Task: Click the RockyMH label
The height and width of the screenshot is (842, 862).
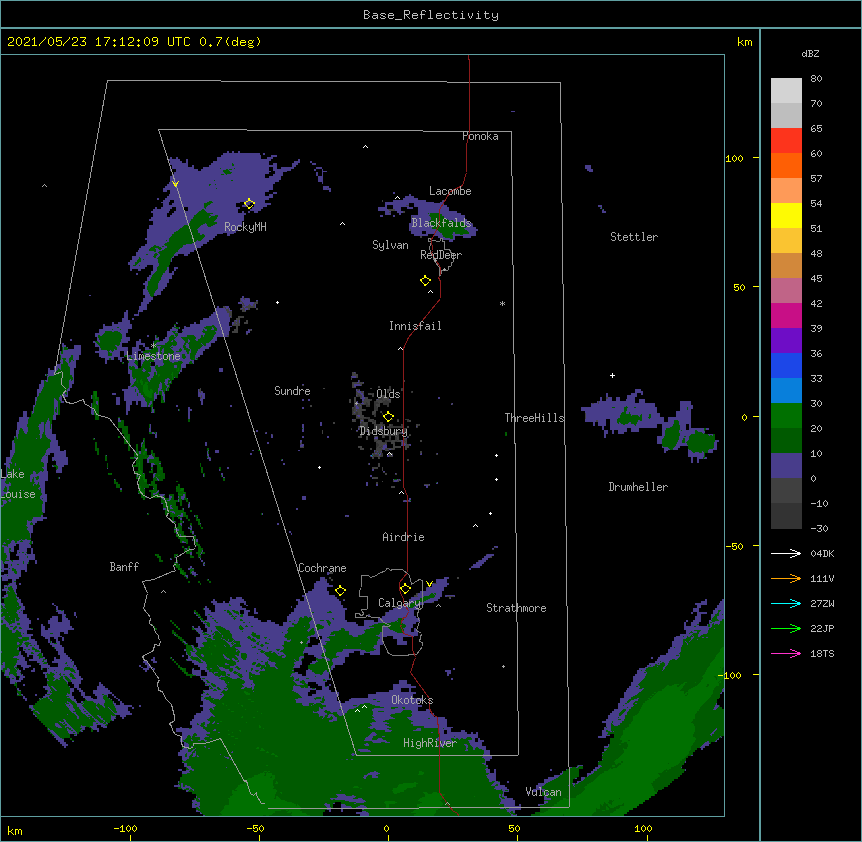Action: pyautogui.click(x=245, y=227)
